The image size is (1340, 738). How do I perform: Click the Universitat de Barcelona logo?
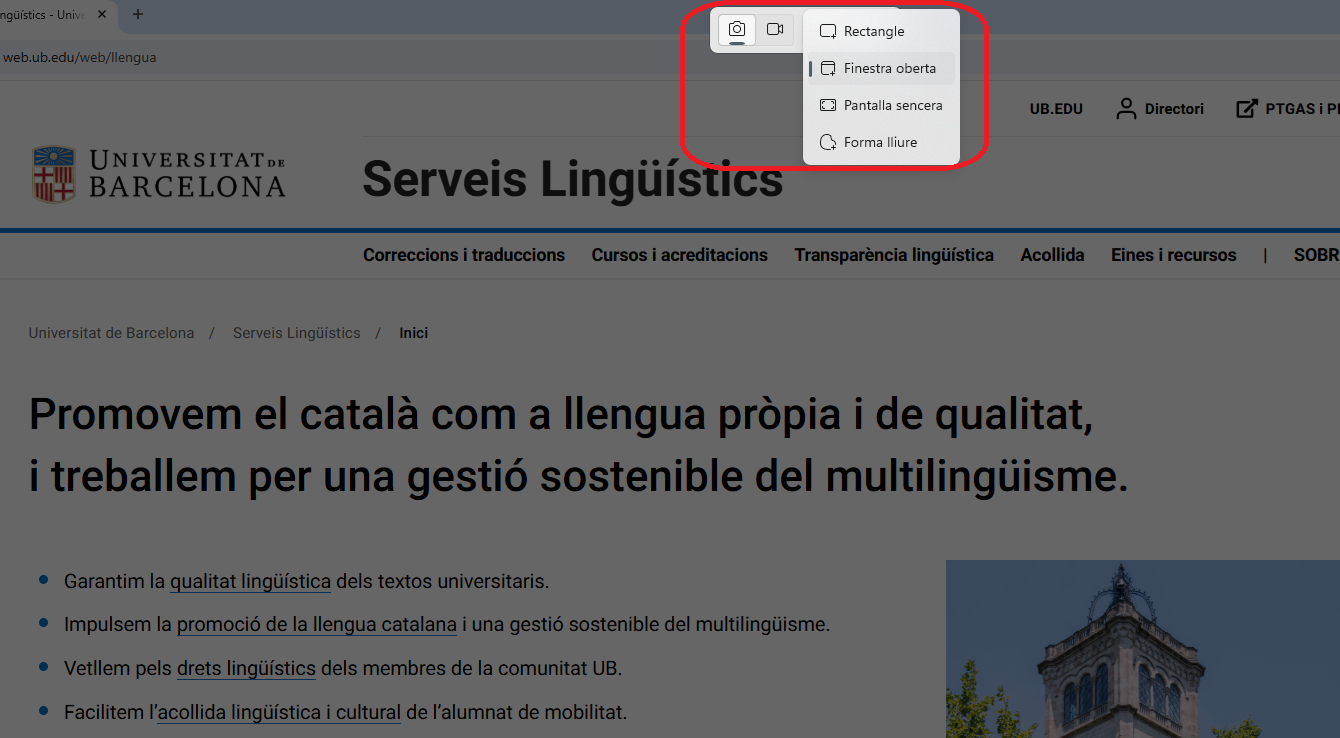[158, 174]
